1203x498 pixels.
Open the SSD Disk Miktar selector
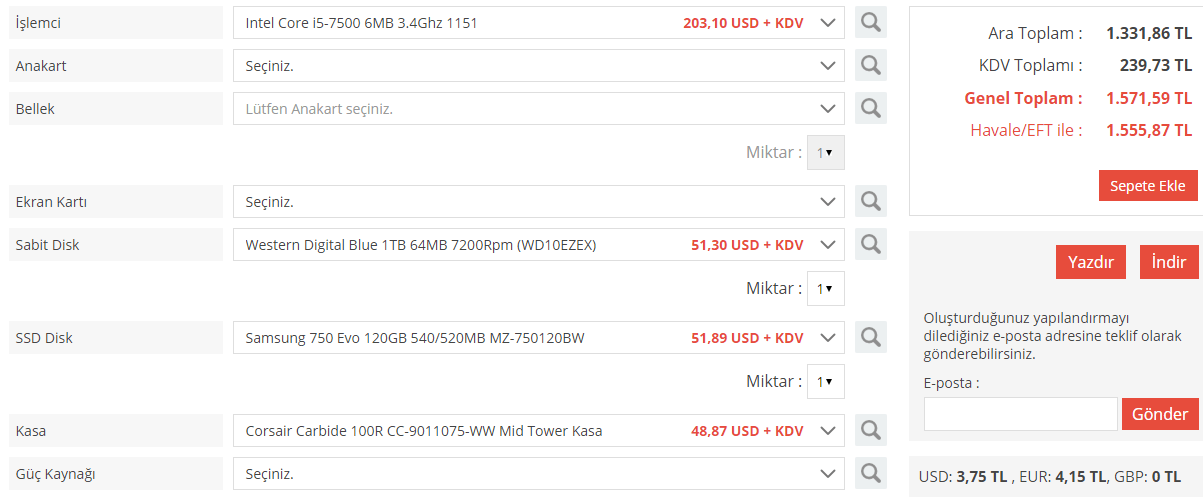(x=825, y=381)
